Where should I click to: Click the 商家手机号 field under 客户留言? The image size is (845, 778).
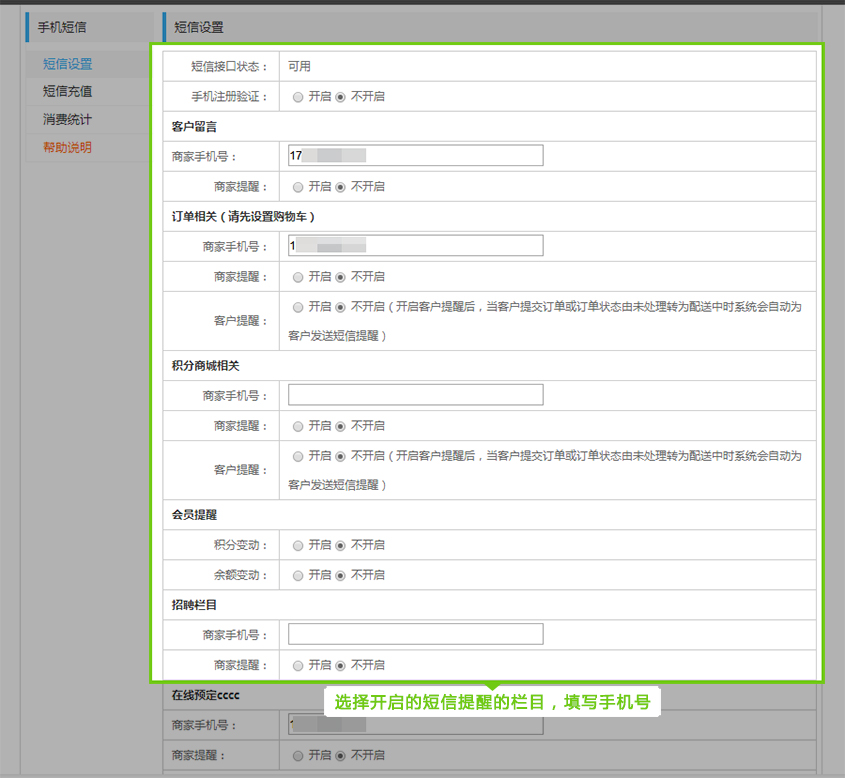tap(415, 155)
